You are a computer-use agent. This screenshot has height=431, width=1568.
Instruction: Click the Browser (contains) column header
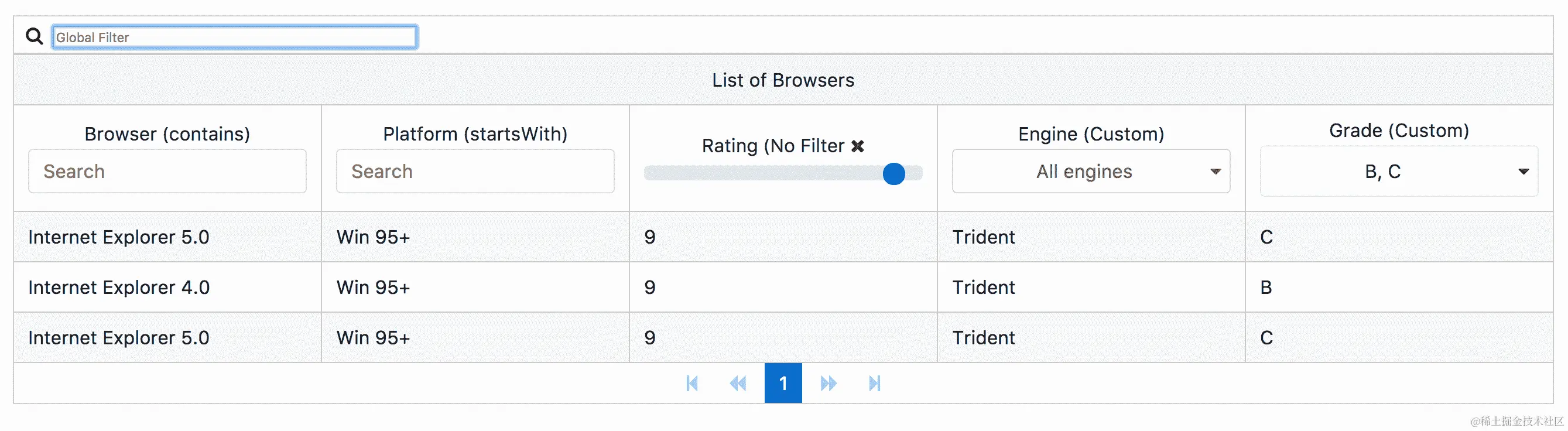167,134
